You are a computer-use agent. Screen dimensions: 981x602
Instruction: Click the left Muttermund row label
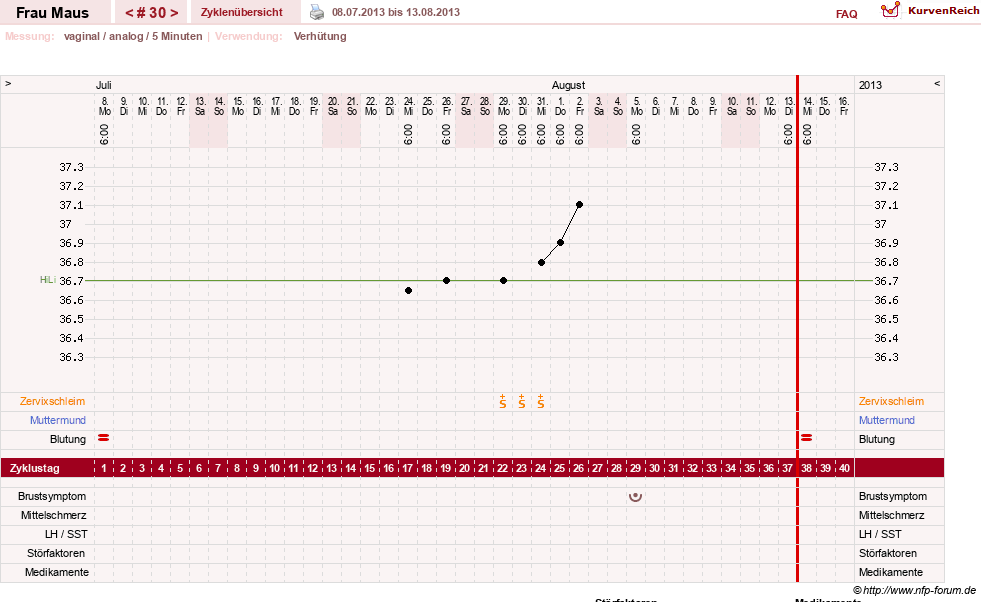(58, 421)
